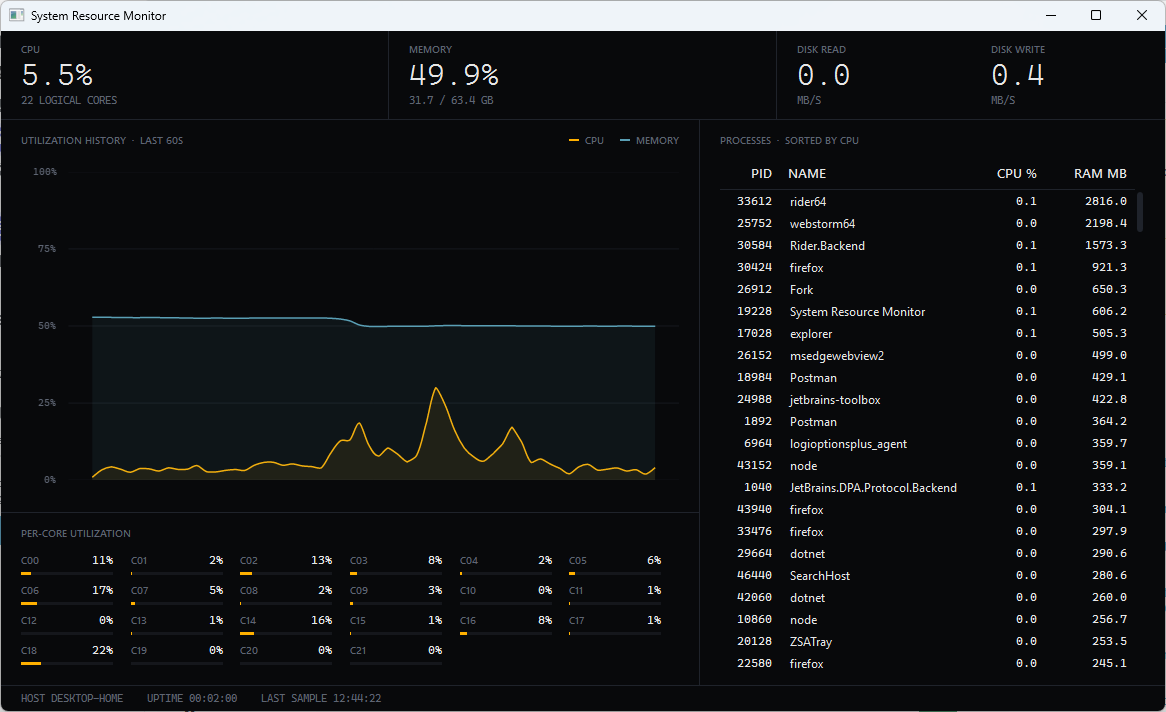
Task: Minimize the System Resource Monitor window
Action: (x=1051, y=16)
